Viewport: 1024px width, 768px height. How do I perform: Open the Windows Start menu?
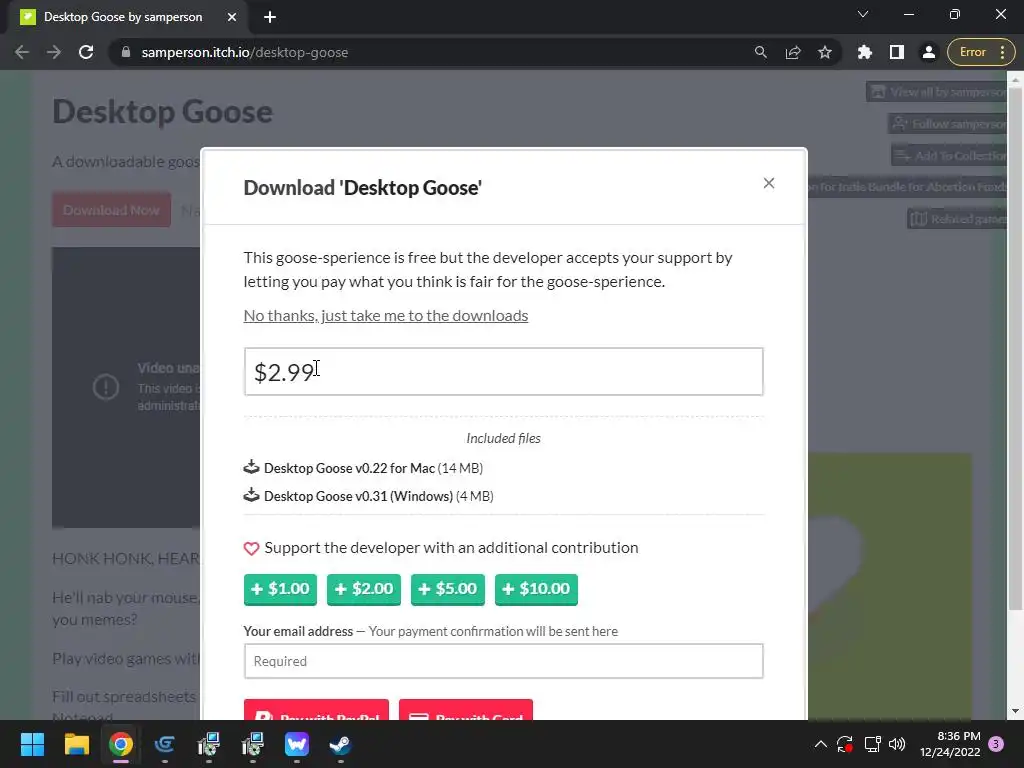click(32, 744)
